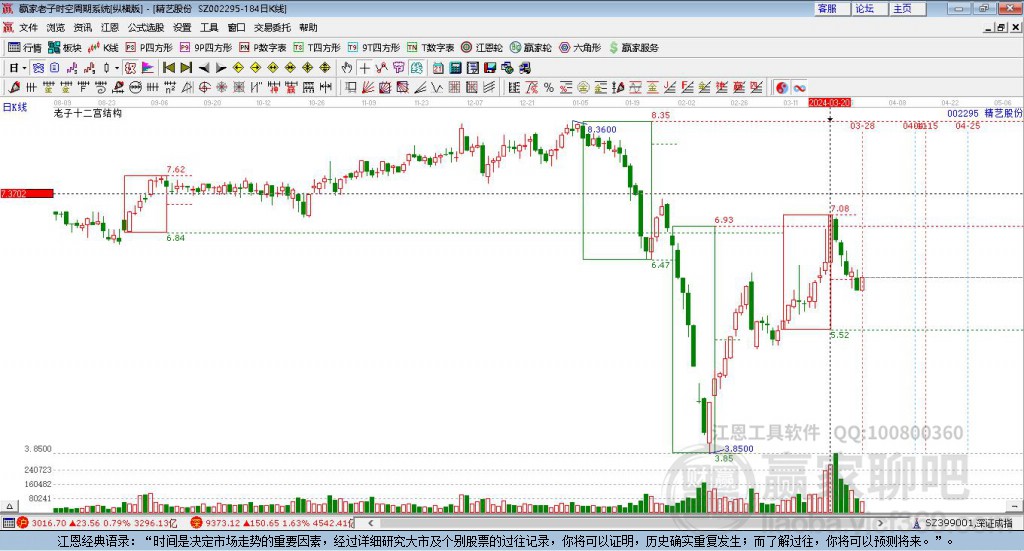This screenshot has width=1024, height=551.
Task: Select the protractor angle tool
Action: pyautogui.click(x=187, y=87)
